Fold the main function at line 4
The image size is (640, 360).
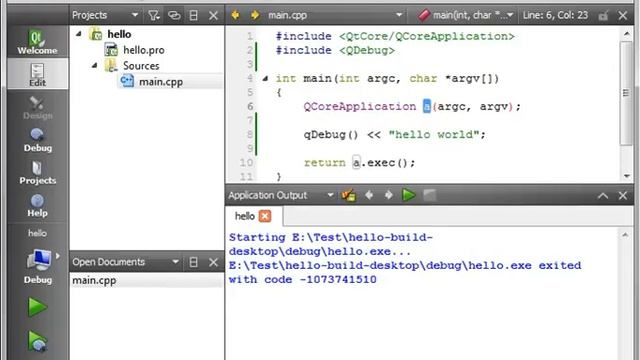click(x=265, y=78)
